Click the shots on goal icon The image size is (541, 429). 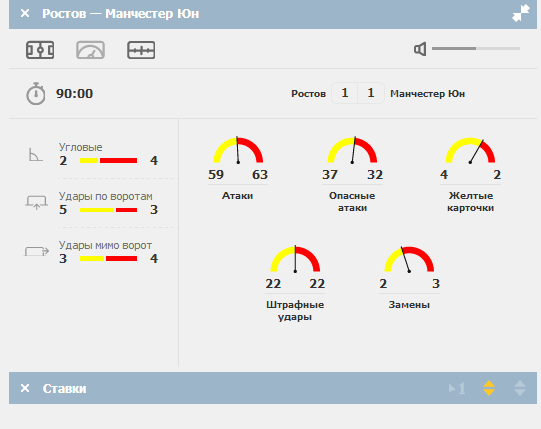[36, 203]
